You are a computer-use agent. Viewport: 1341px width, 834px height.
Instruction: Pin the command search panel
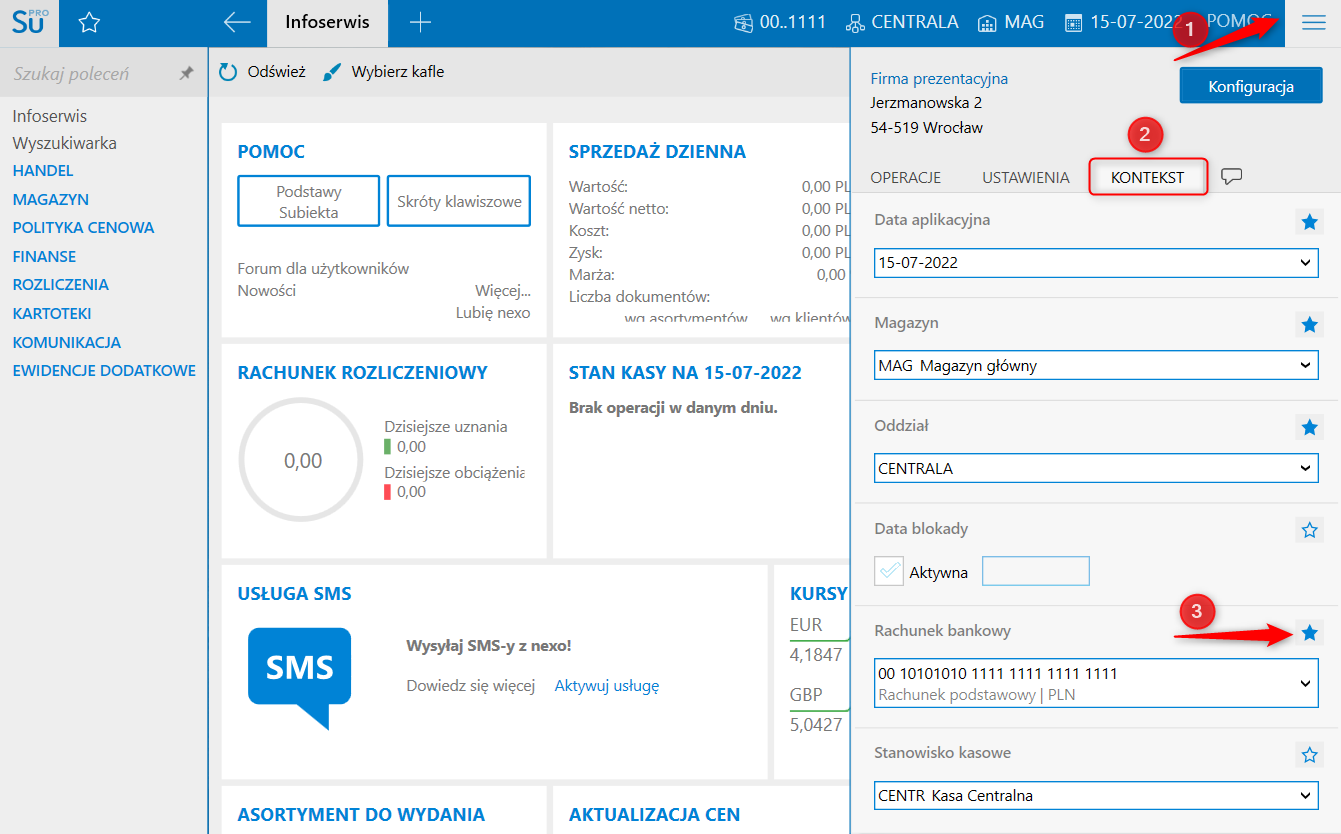pyautogui.click(x=186, y=73)
